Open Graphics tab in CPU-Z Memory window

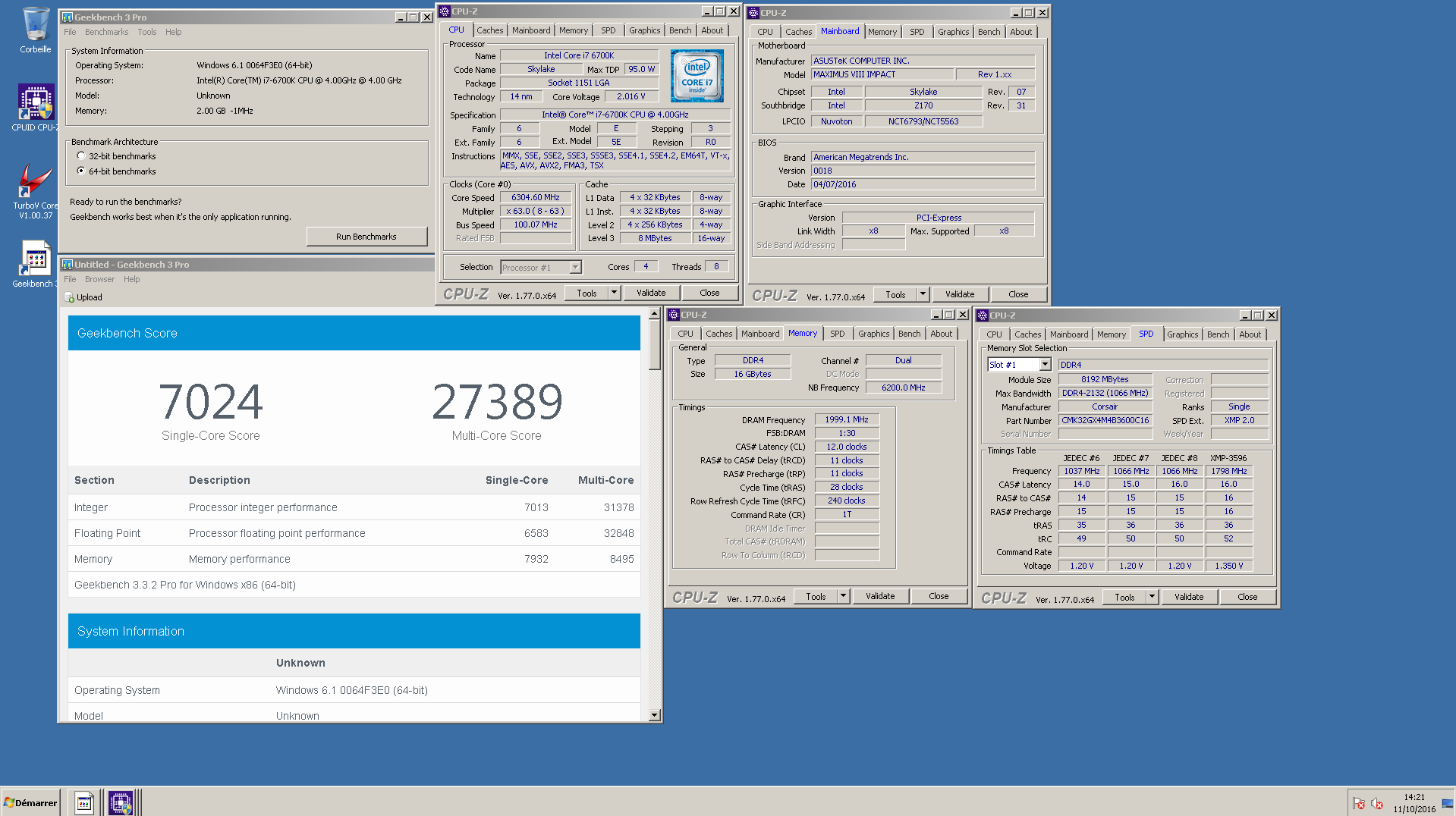pos(873,334)
